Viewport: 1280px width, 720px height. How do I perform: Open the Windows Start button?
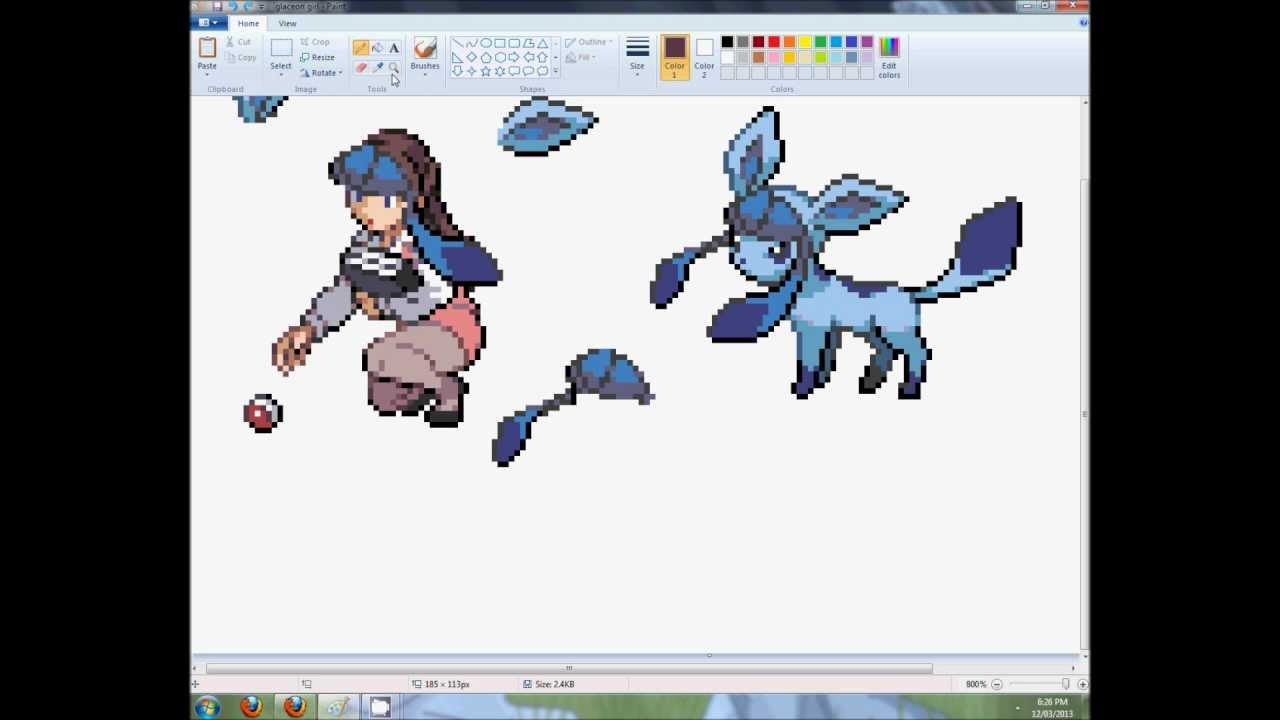click(x=208, y=707)
